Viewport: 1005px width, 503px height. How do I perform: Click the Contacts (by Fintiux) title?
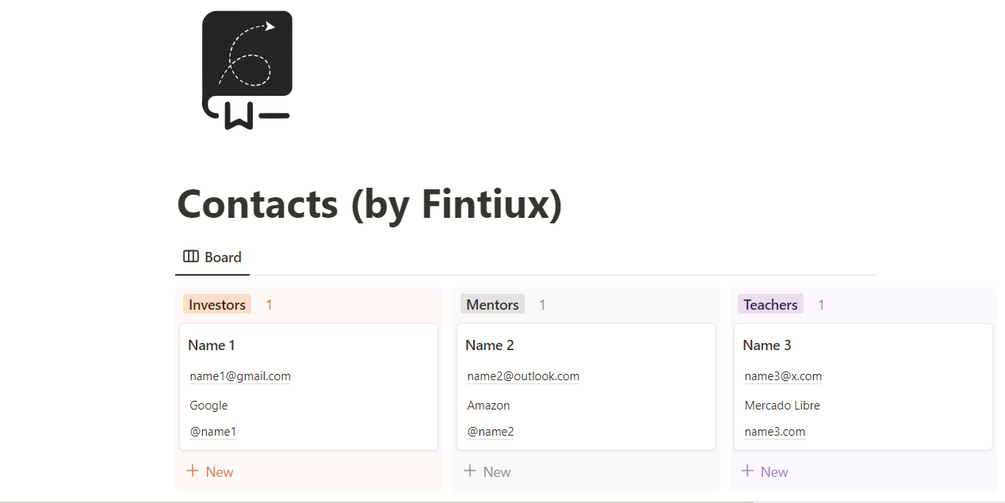click(x=369, y=204)
